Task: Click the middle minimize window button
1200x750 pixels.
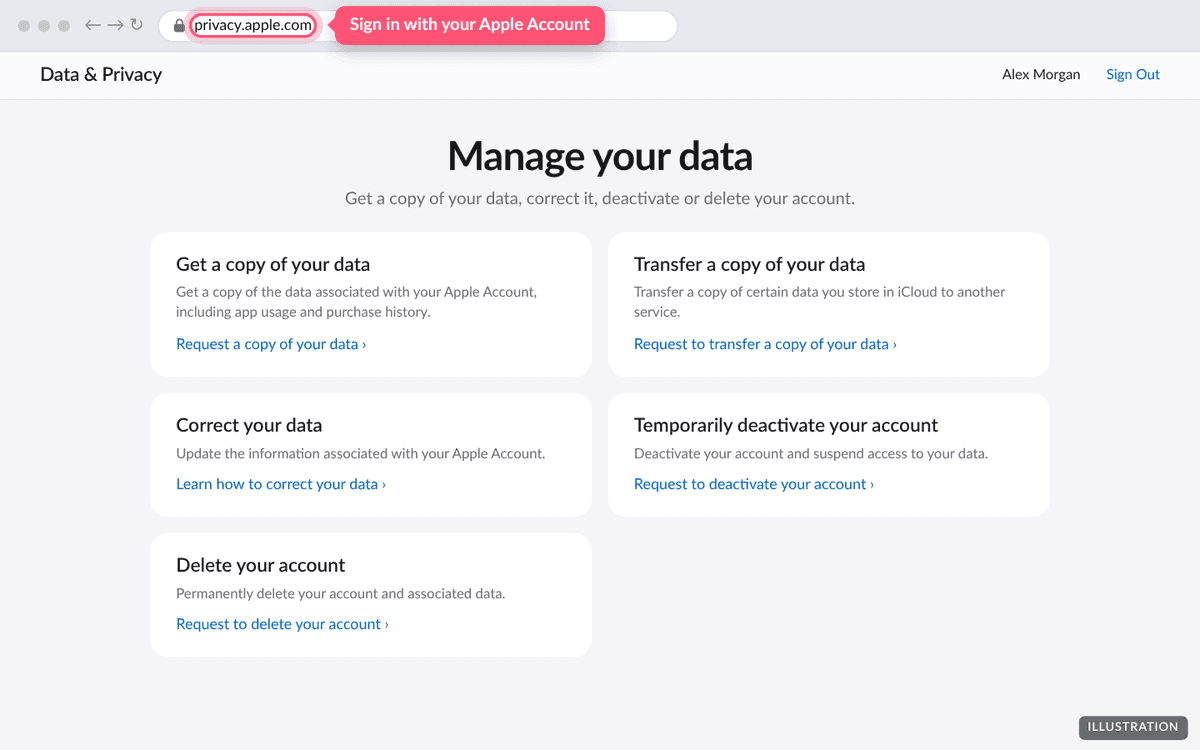Action: [x=44, y=25]
